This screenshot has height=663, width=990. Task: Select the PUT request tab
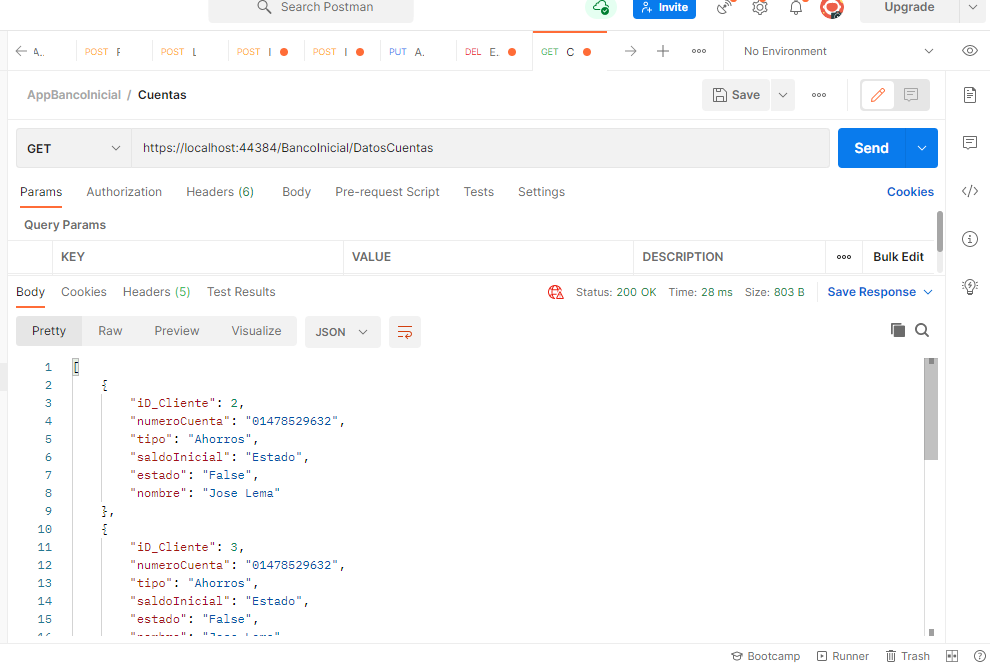417,52
